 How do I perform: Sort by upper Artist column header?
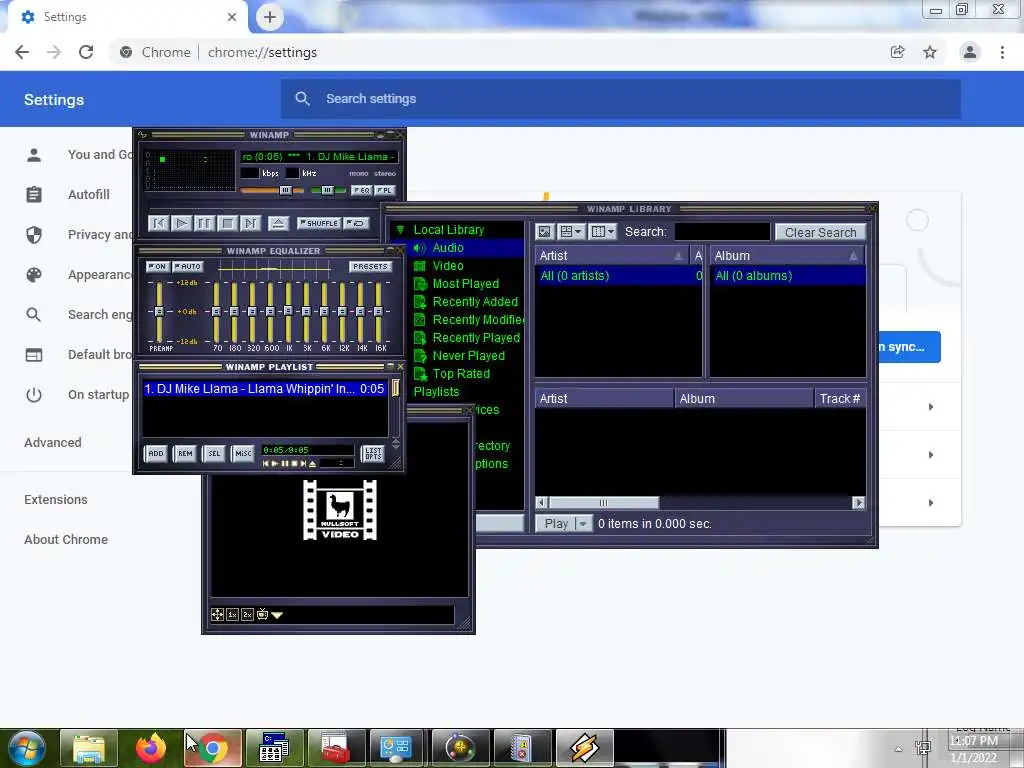612,256
